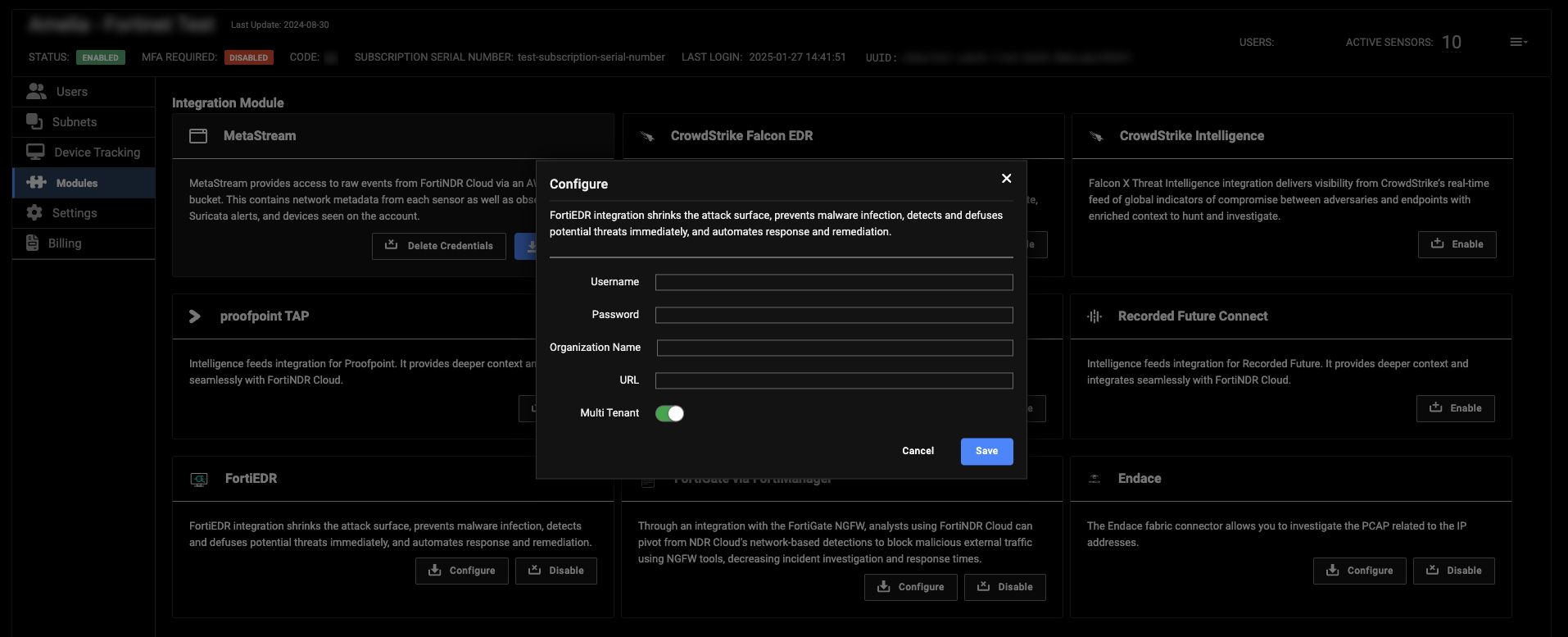Screen dimensions: 1568x637
Task: Click the Device Tracking monitor icon
Action: [x=35, y=152]
